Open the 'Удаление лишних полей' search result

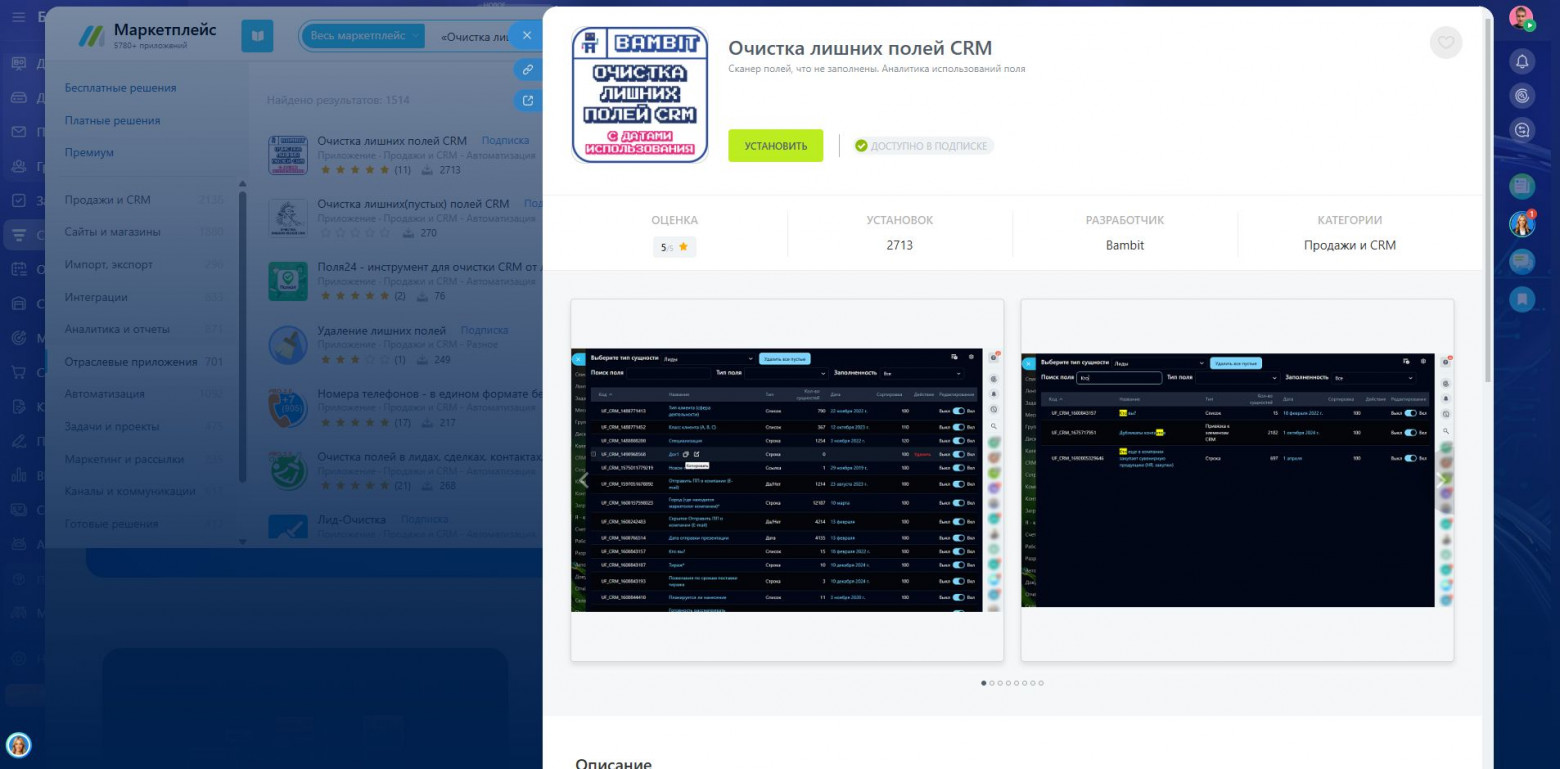382,330
